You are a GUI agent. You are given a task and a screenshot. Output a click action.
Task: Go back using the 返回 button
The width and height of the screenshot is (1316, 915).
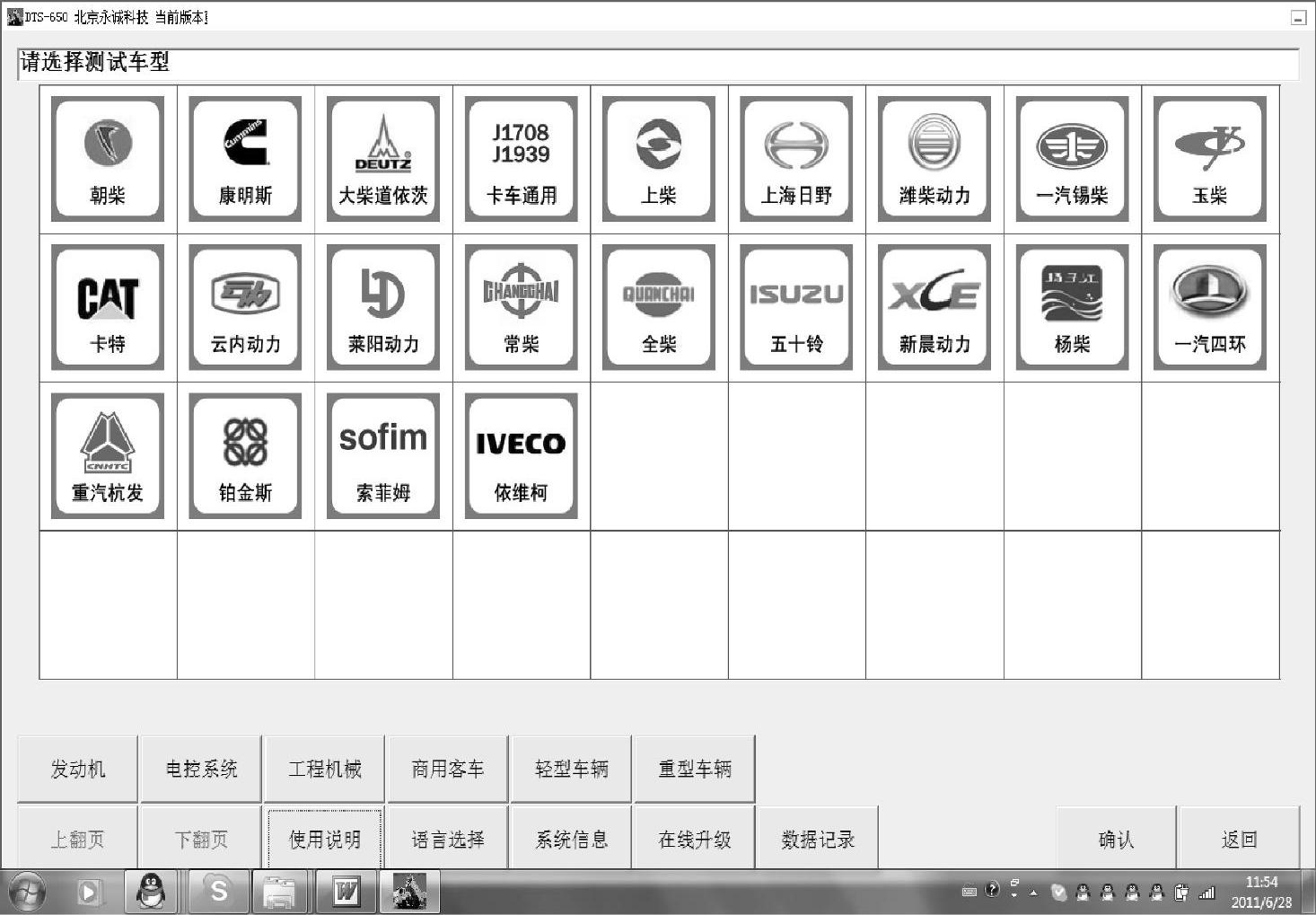(1240, 839)
